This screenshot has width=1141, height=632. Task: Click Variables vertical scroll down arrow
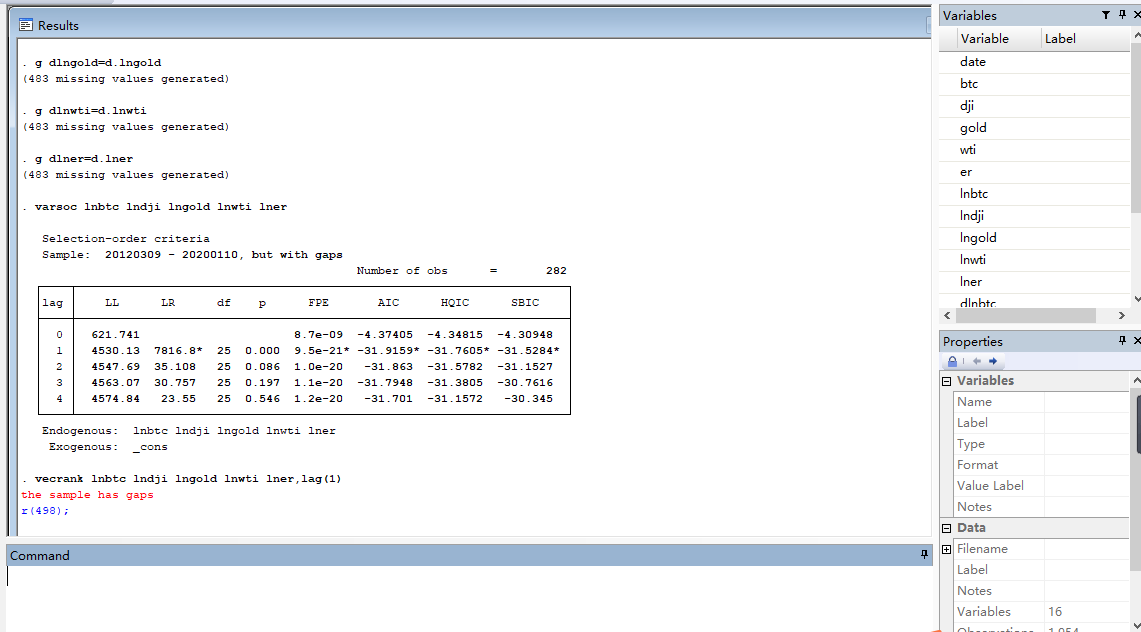pyautogui.click(x=1137, y=298)
